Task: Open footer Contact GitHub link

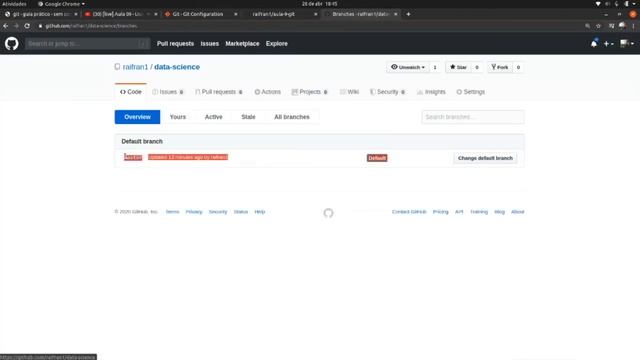Action: (x=409, y=212)
